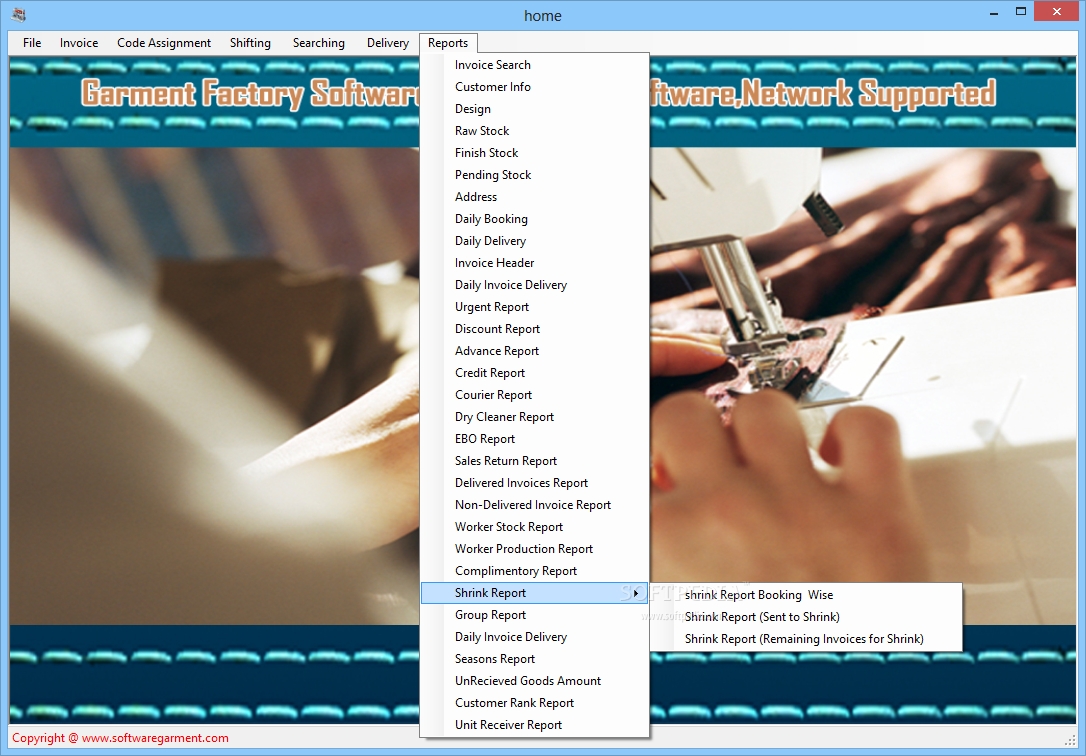Choose Daily Invoice Delivery below Group Report
Image resolution: width=1086 pixels, height=756 pixels.
[x=535, y=637]
